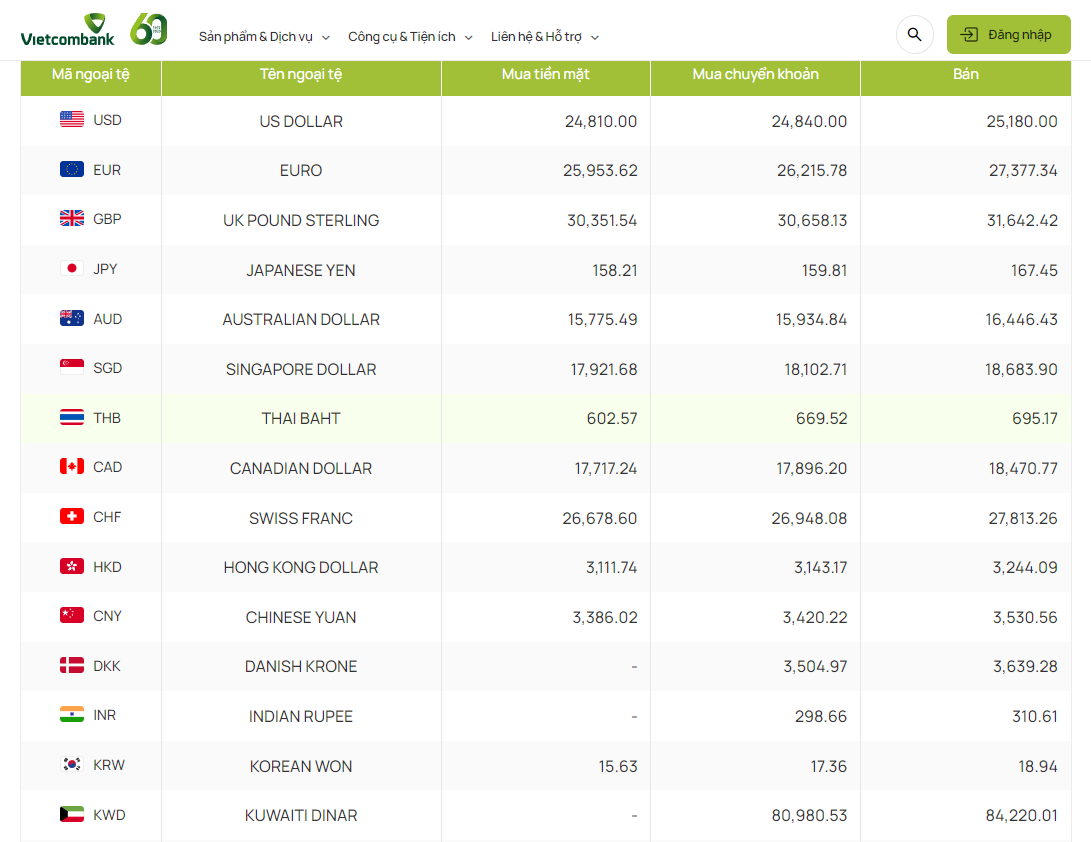Viewport: 1091px width, 842px height.
Task: Select the South Korean flag icon
Action: coord(72,765)
